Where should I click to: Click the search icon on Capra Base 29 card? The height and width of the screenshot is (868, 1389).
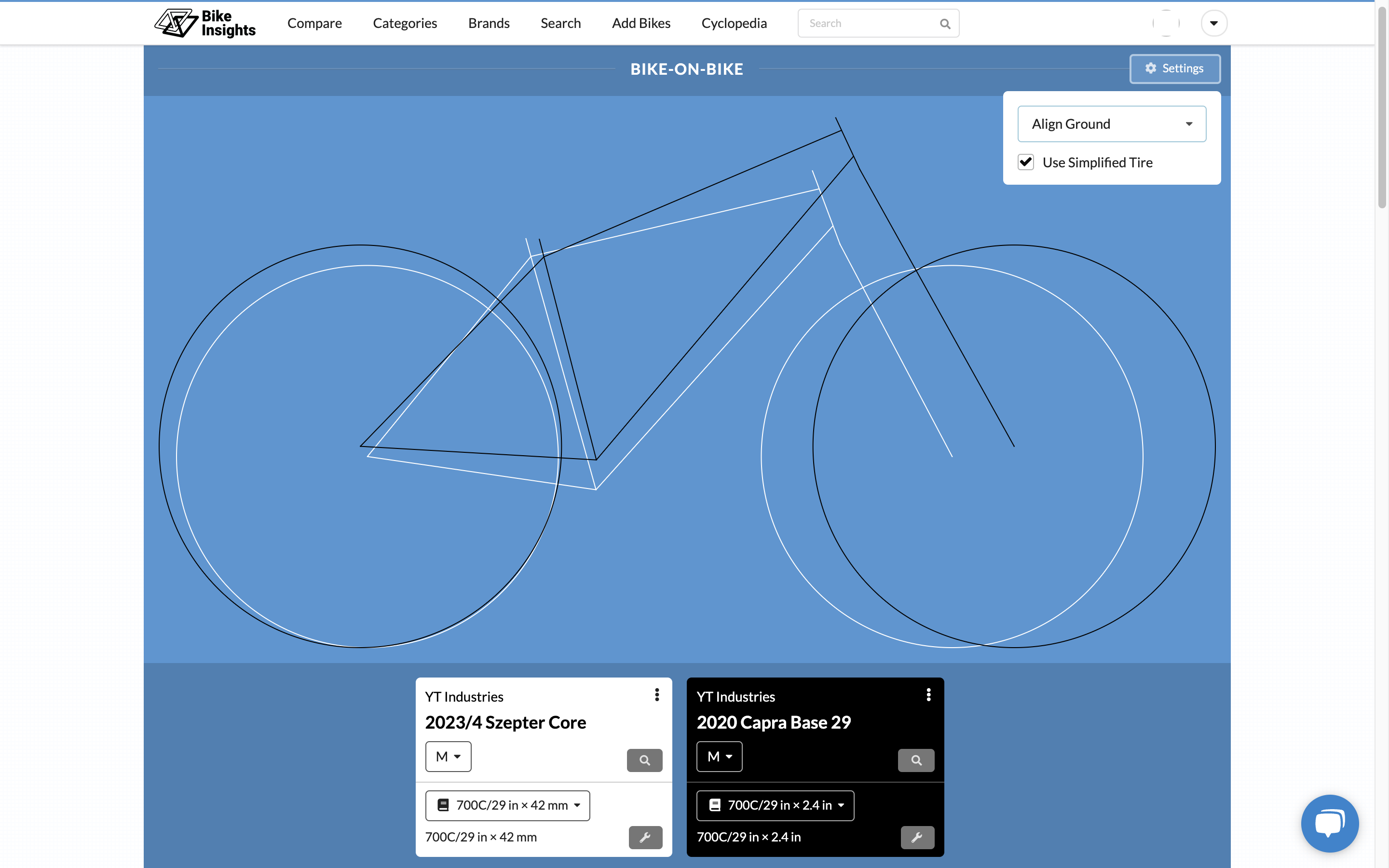(915, 760)
